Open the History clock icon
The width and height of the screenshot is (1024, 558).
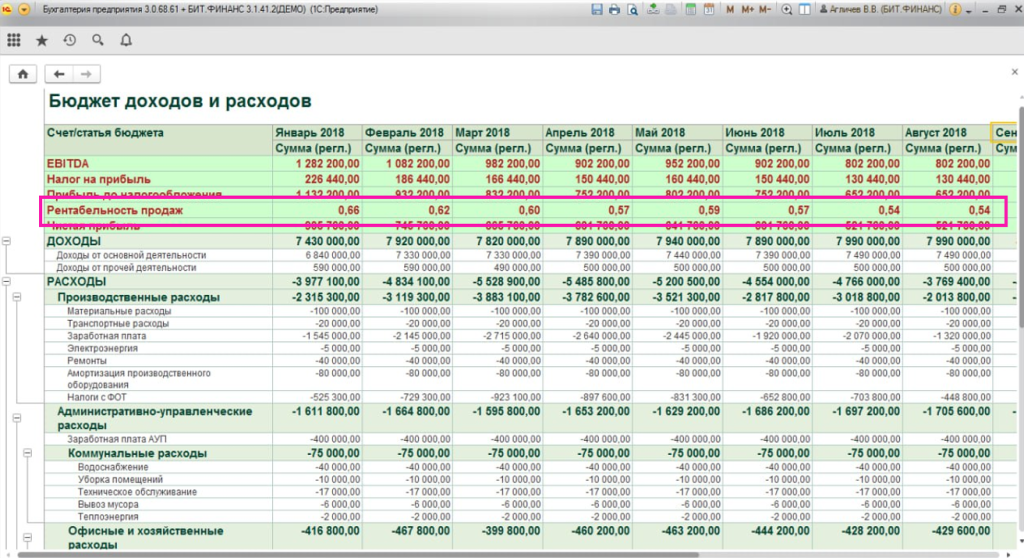click(x=69, y=41)
